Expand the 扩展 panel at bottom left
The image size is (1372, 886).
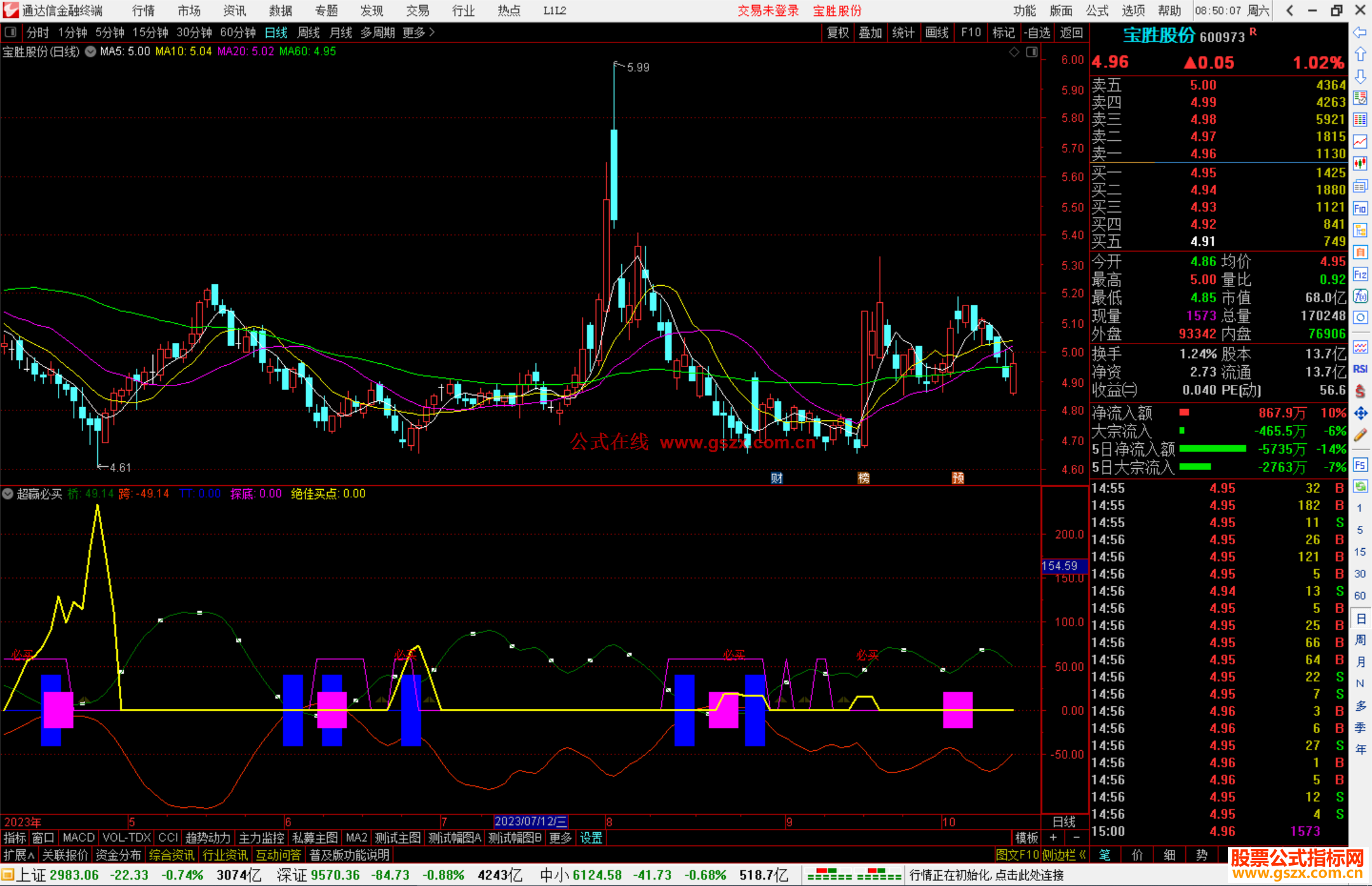coord(19,855)
